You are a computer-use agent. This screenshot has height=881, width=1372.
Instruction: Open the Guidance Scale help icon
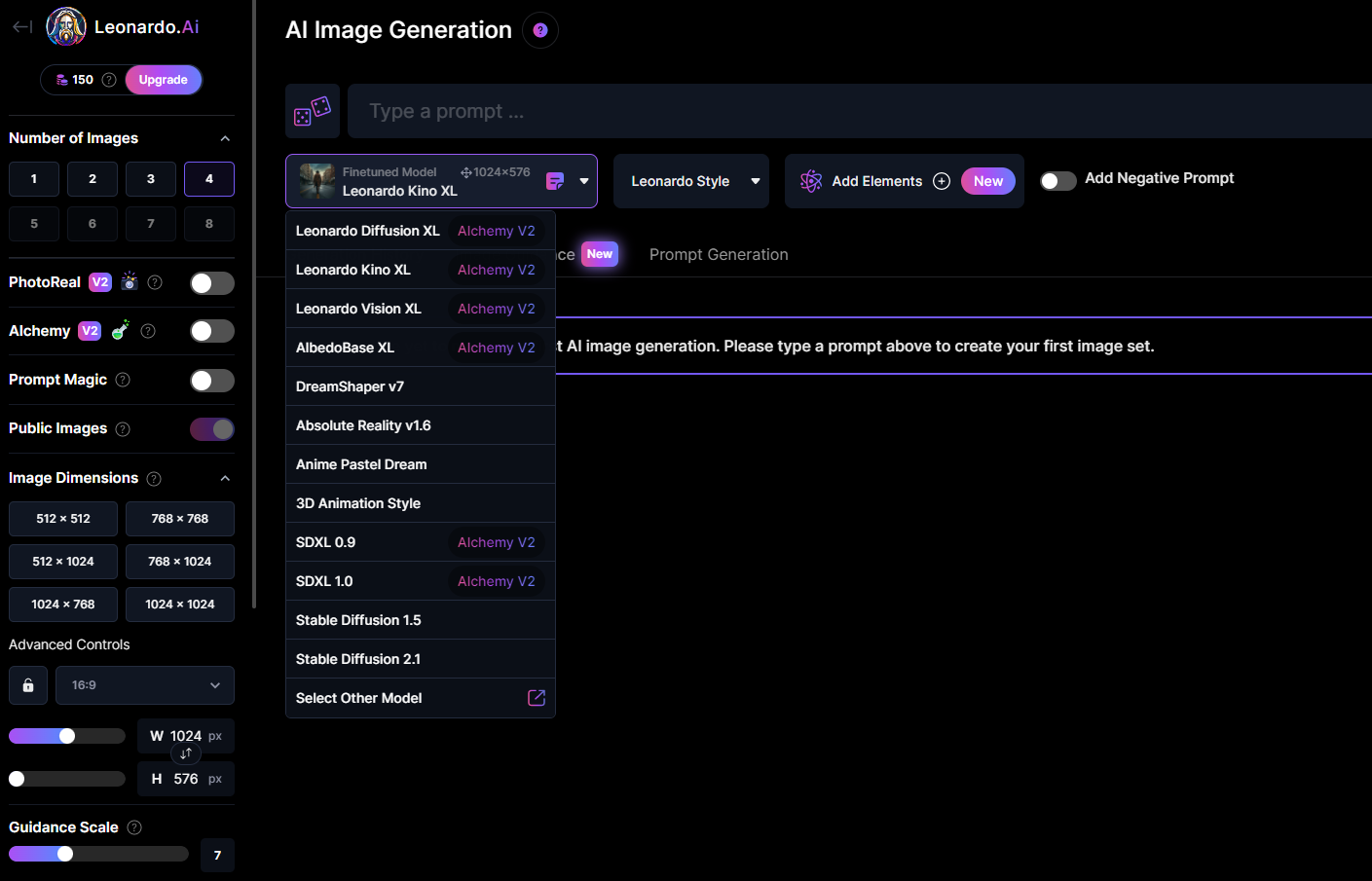[134, 827]
